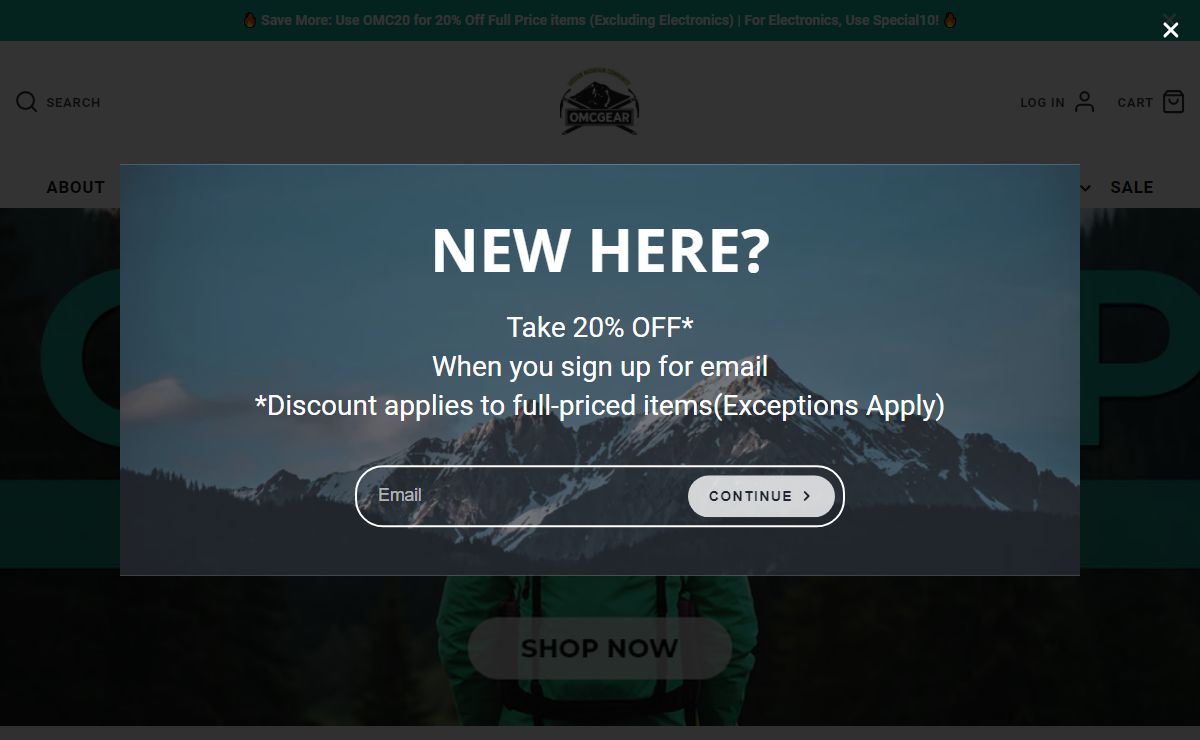1200x740 pixels.
Task: Click the arrow inside the Continue button
Action: [x=807, y=496]
